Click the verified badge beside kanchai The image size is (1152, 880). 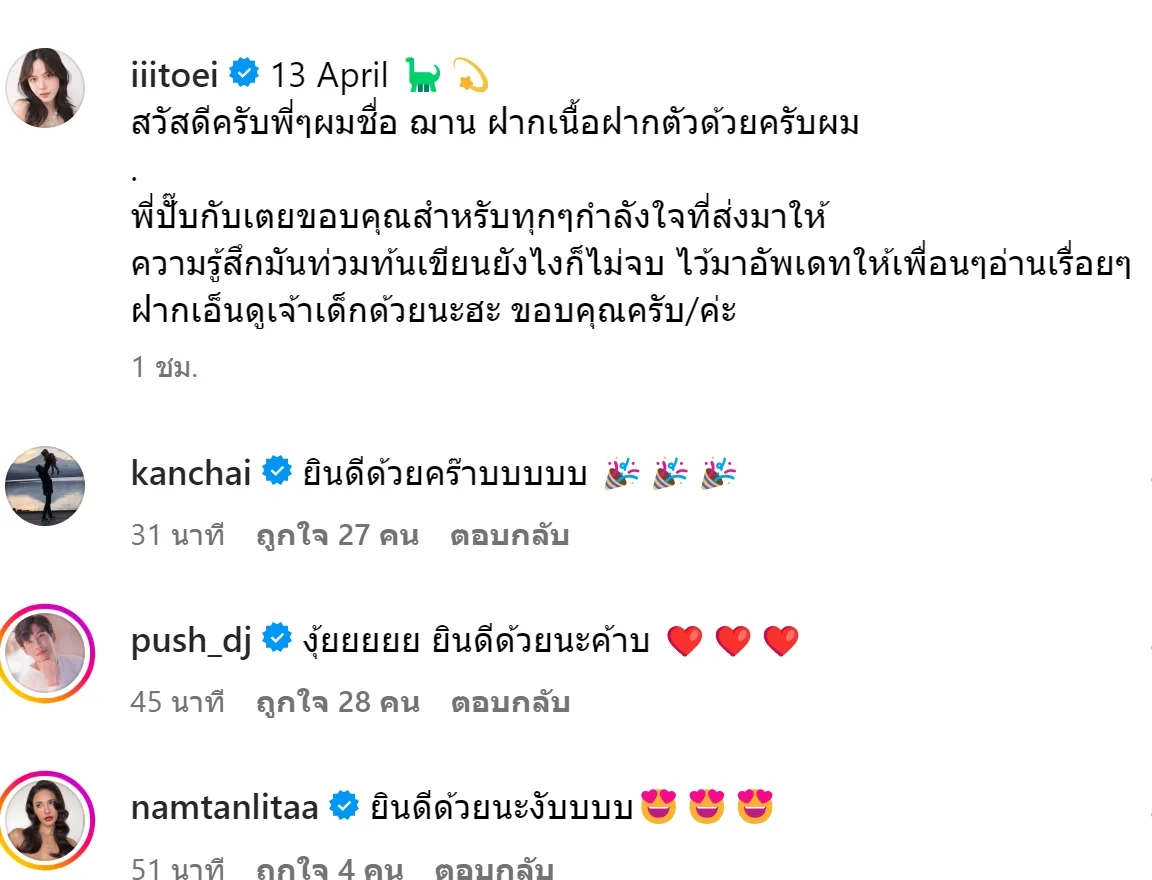coord(277,471)
